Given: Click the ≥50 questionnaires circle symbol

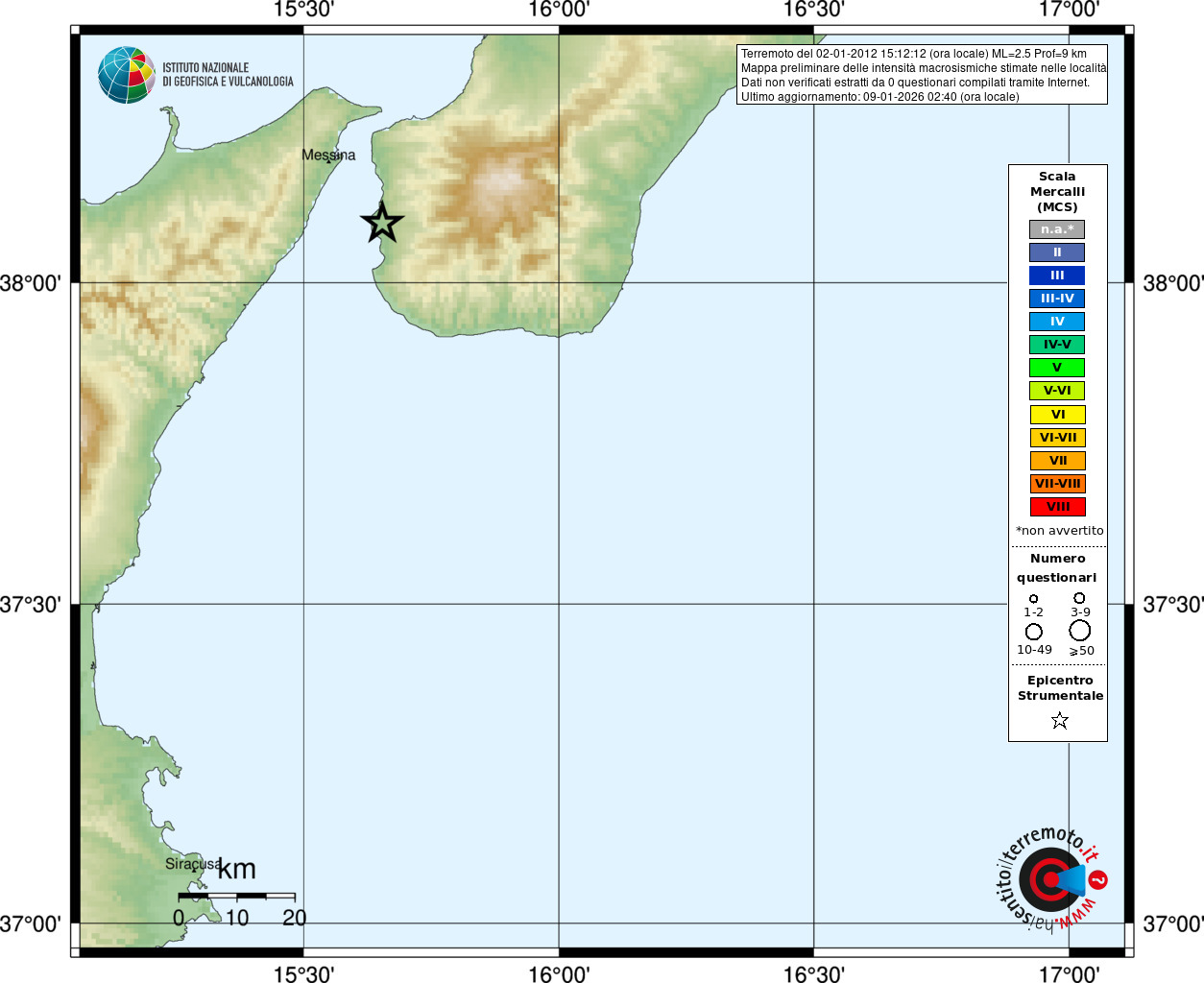Looking at the screenshot, I should pyautogui.click(x=1080, y=631).
